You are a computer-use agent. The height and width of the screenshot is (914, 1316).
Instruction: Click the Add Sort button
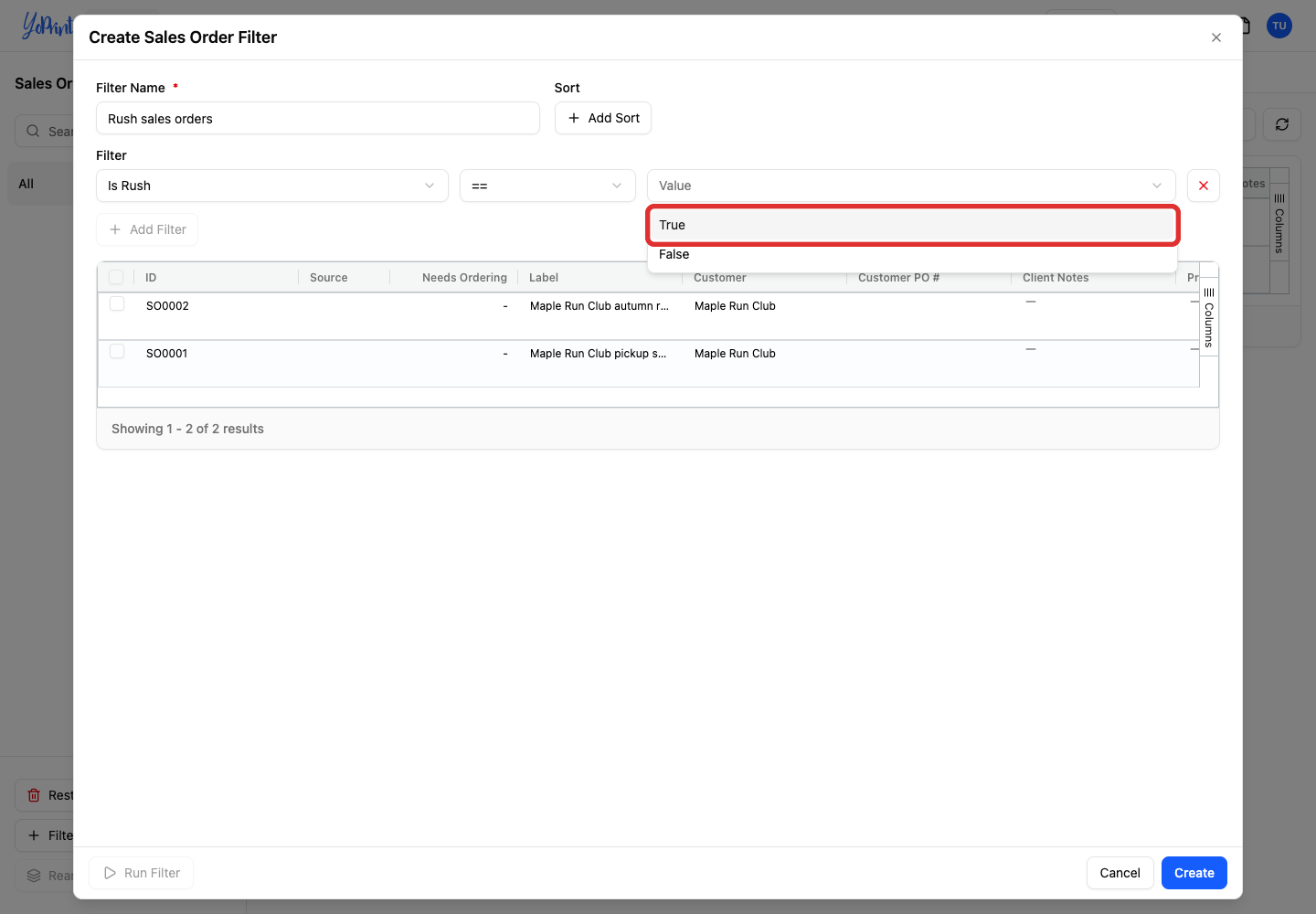click(x=603, y=118)
